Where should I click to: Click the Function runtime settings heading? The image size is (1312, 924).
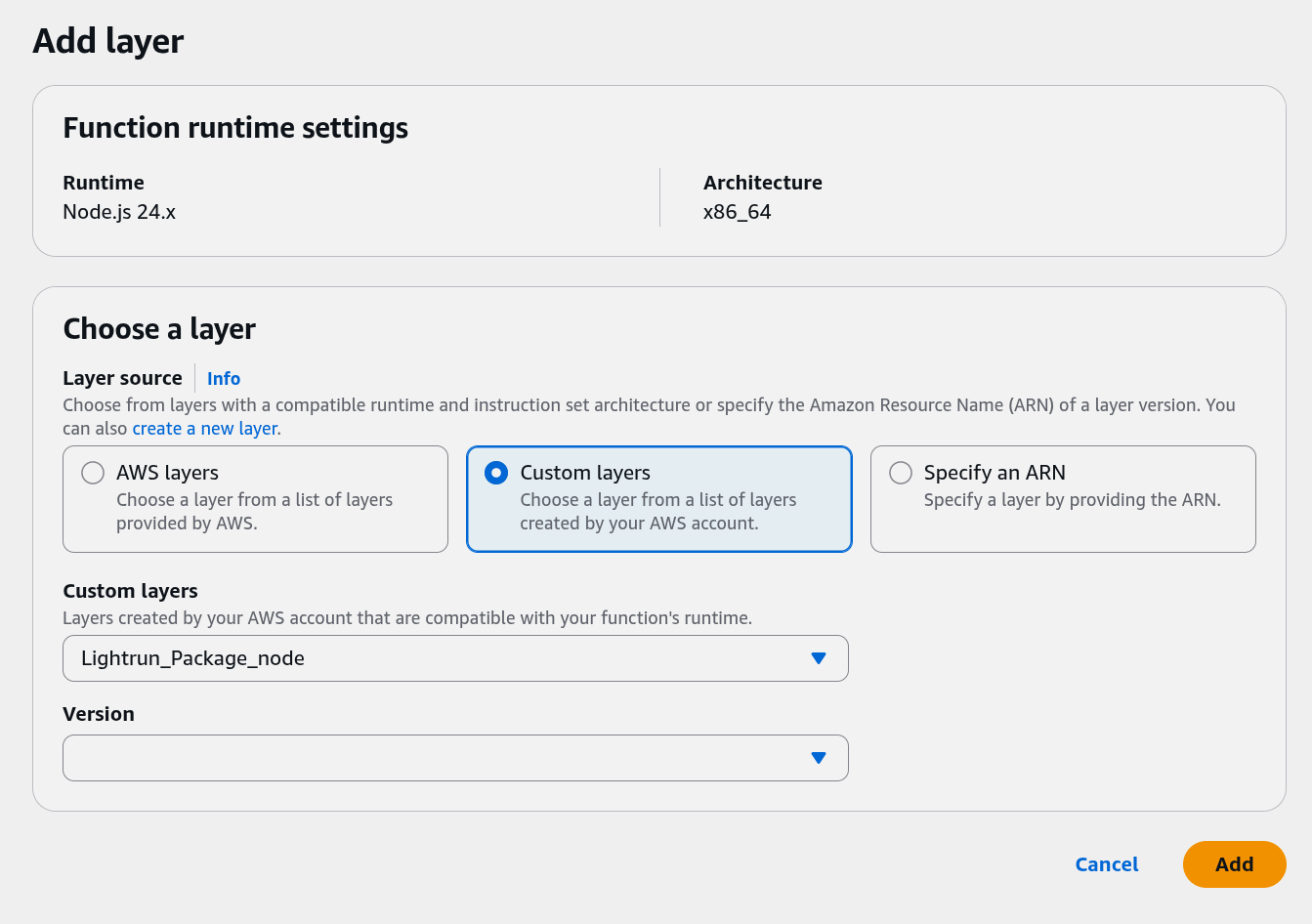[x=235, y=128]
